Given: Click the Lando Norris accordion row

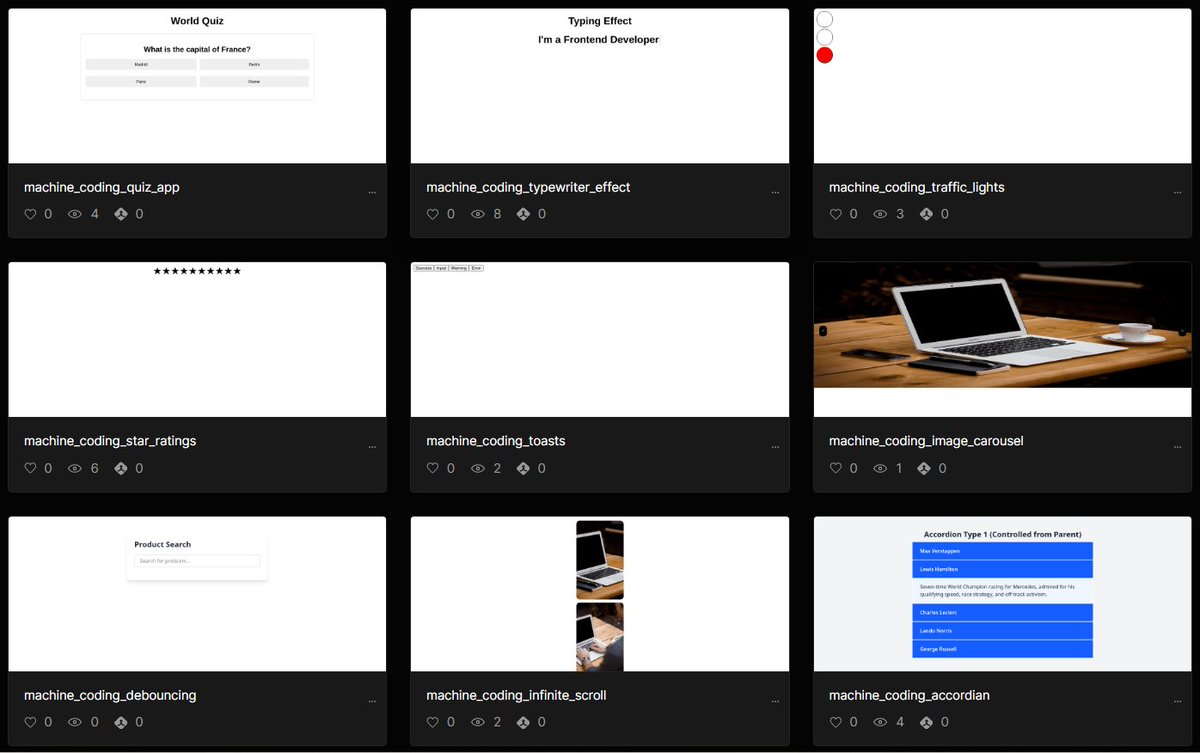Looking at the screenshot, I should click(1002, 631).
